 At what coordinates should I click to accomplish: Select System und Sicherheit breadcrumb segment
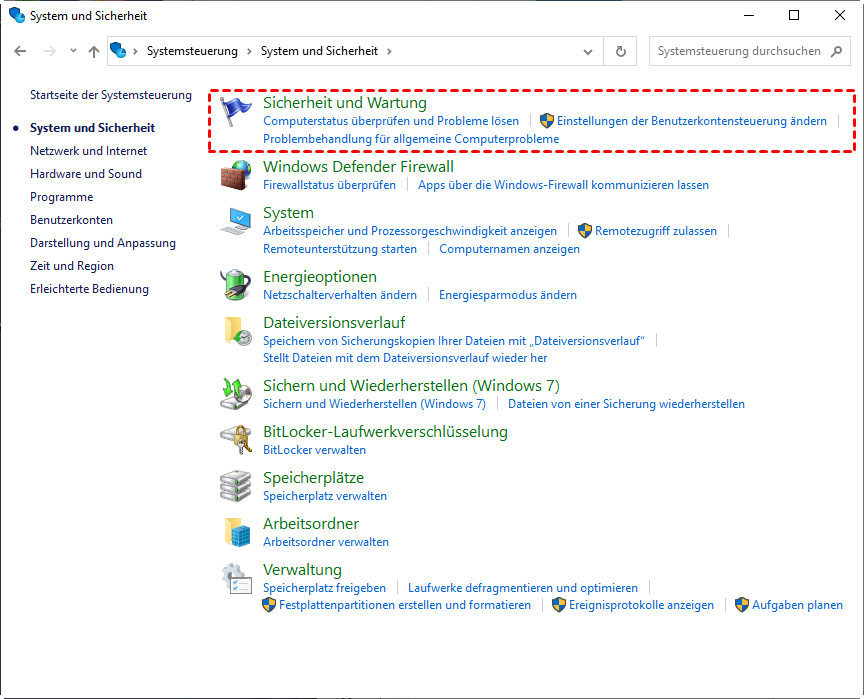coord(319,51)
